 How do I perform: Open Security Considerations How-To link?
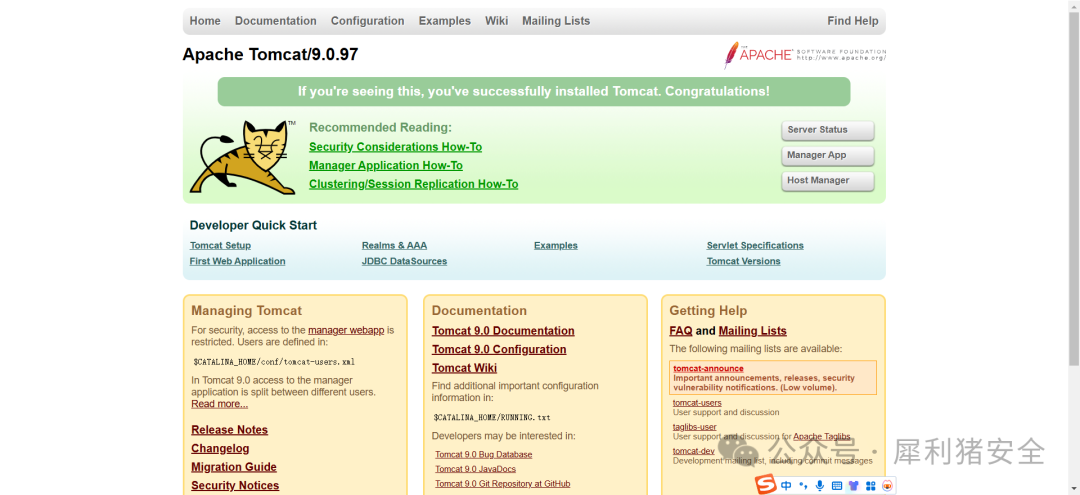pos(395,147)
